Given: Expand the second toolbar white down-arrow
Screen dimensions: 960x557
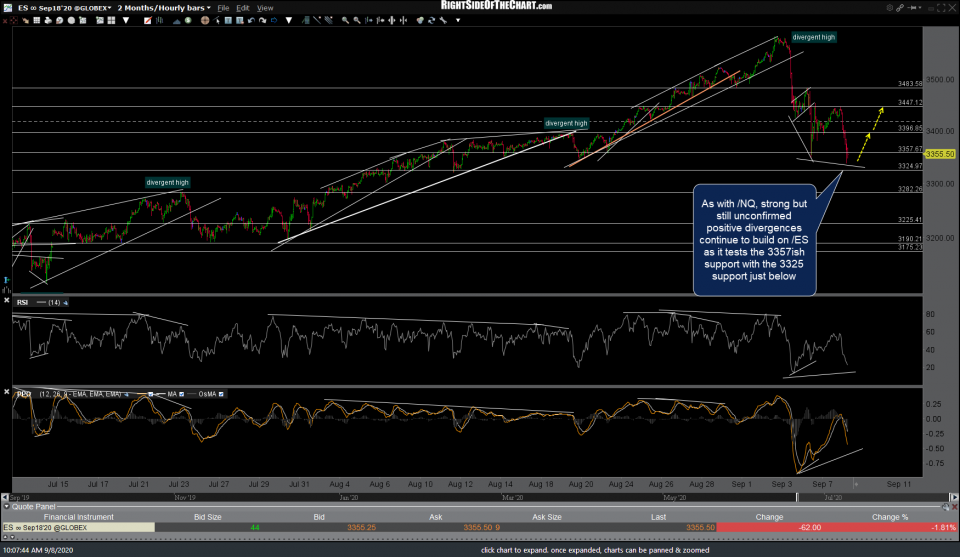Looking at the screenshot, I should (288, 20).
